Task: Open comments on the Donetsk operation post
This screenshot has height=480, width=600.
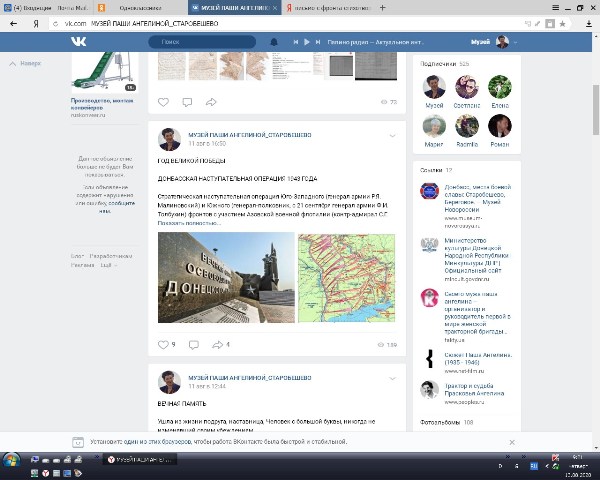Action: (x=189, y=344)
